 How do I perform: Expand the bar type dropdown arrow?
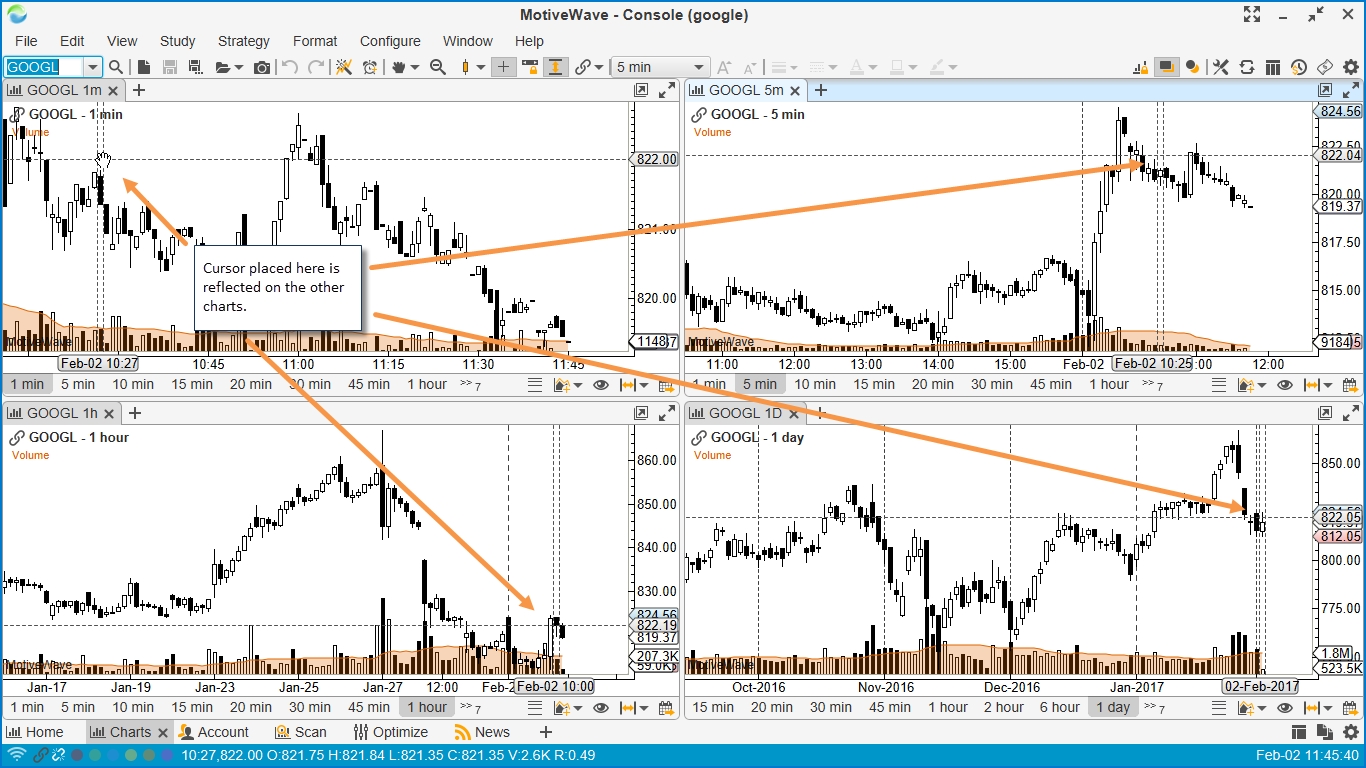click(480, 68)
